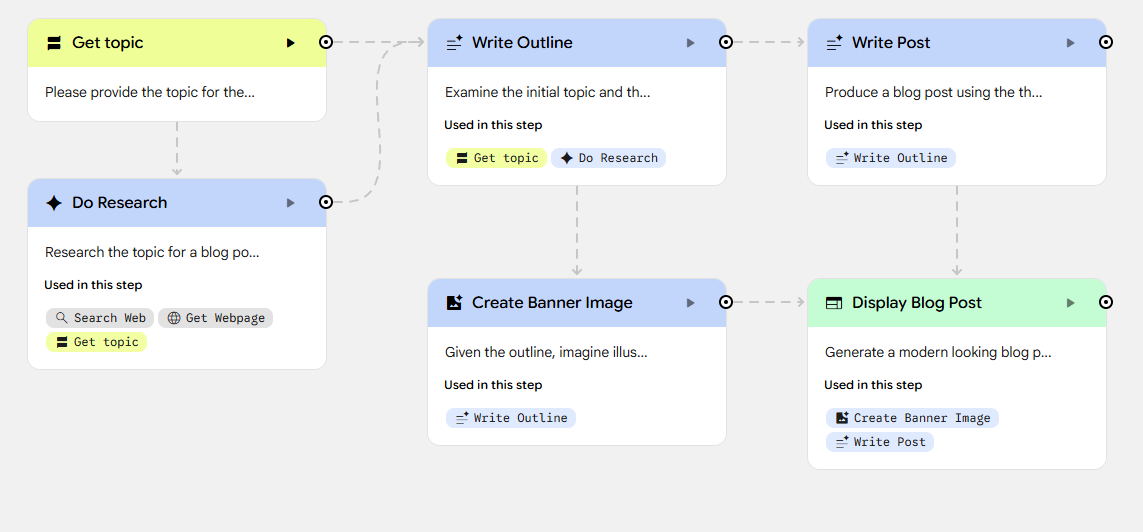Screen dimensions: 1143x532
Task: Select the Get Webpage tool chip
Action: pos(215,318)
